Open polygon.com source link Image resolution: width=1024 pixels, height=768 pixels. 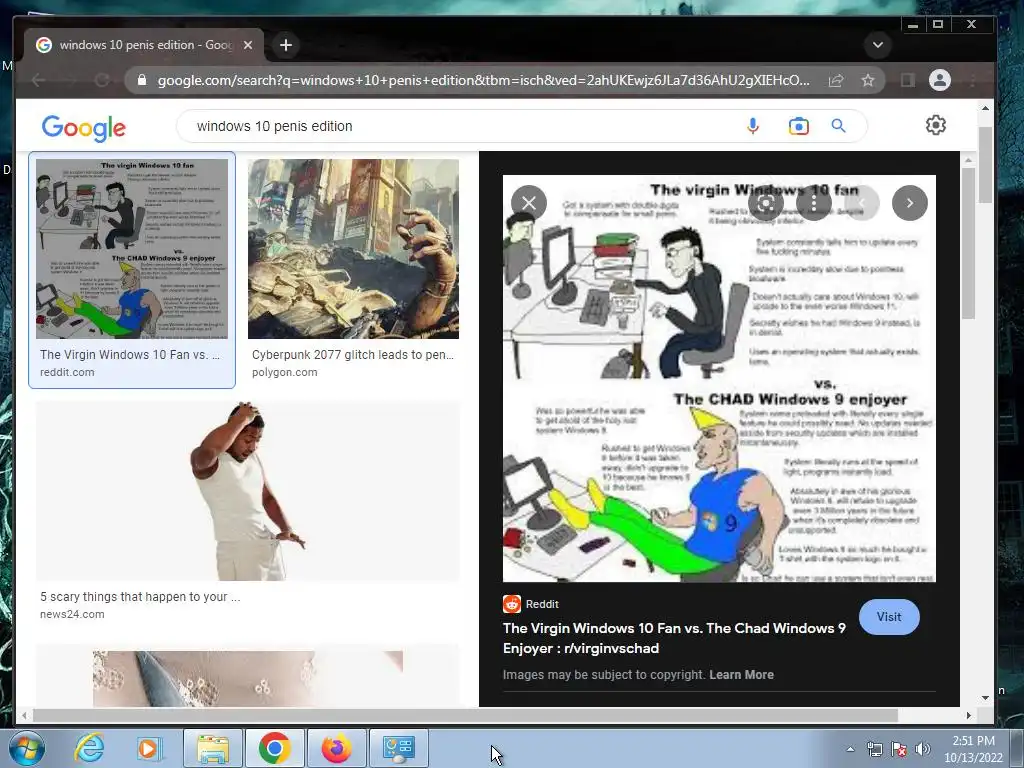[x=285, y=372]
